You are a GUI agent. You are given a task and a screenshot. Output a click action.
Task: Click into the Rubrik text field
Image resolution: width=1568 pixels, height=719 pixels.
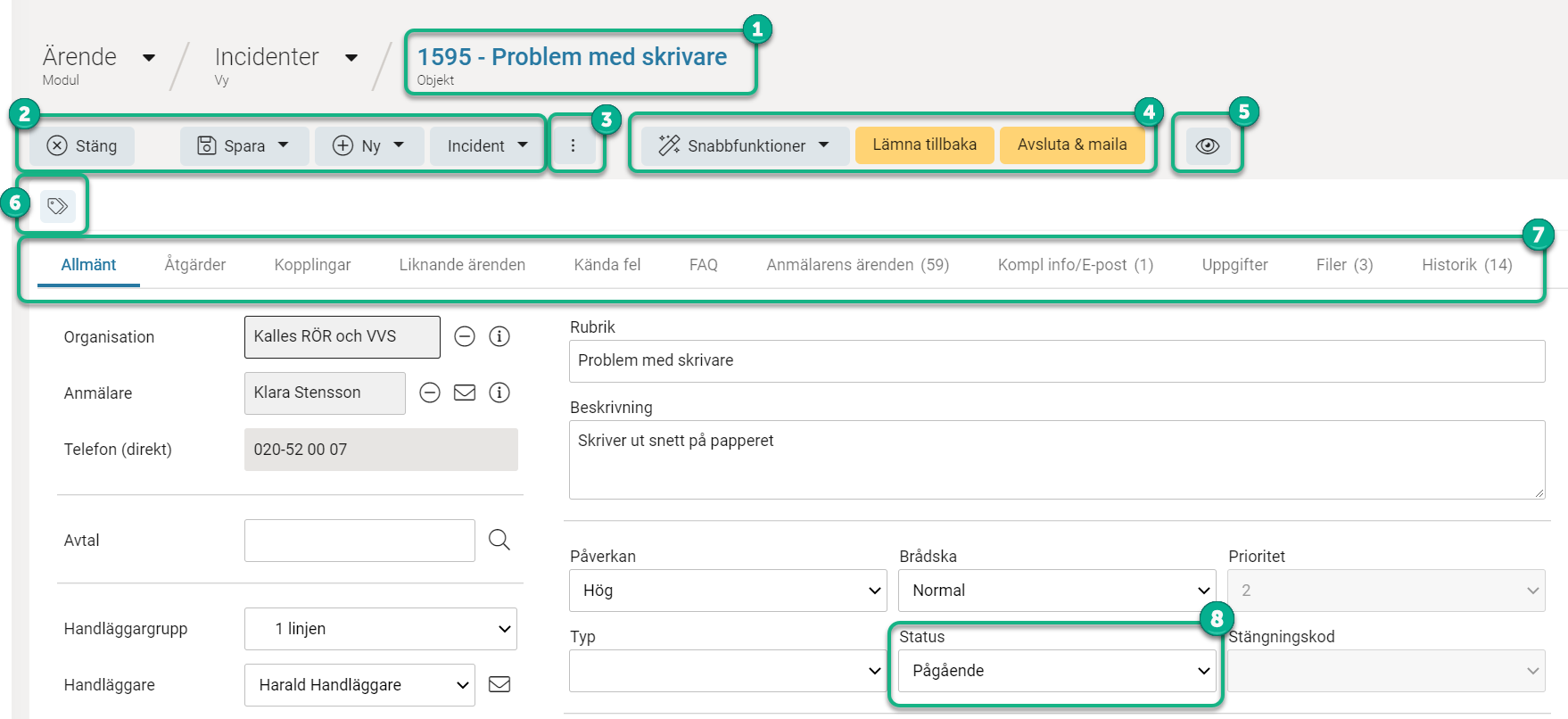[x=1056, y=360]
